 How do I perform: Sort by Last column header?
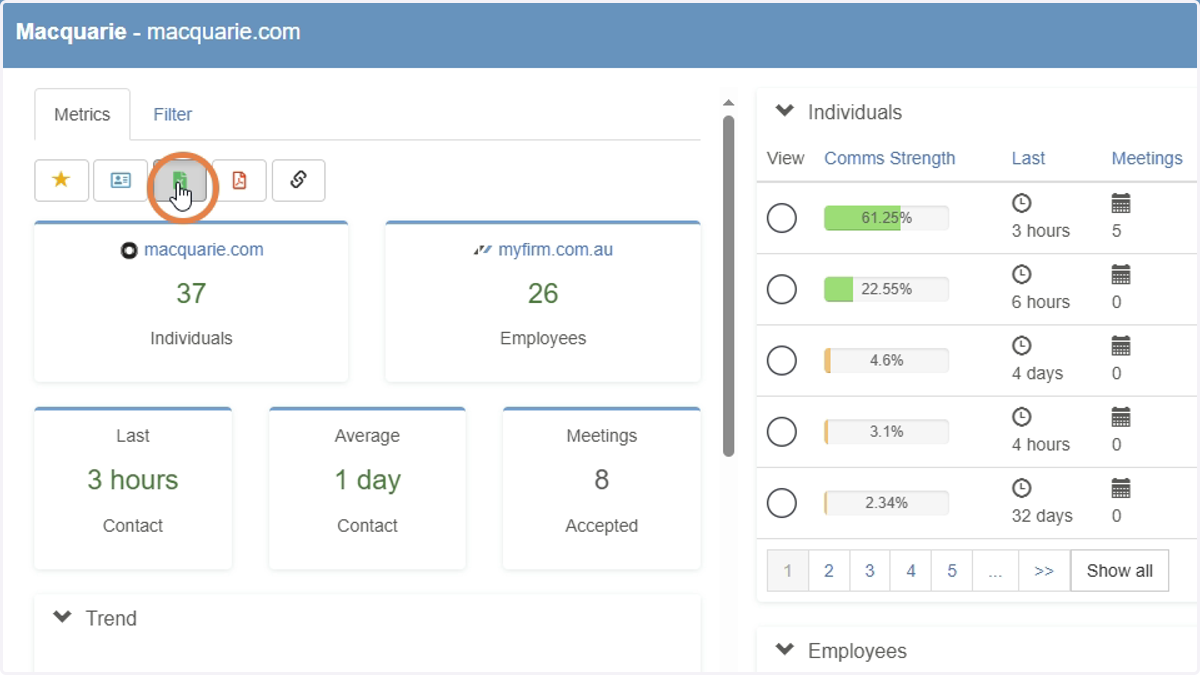pyautogui.click(x=1028, y=158)
